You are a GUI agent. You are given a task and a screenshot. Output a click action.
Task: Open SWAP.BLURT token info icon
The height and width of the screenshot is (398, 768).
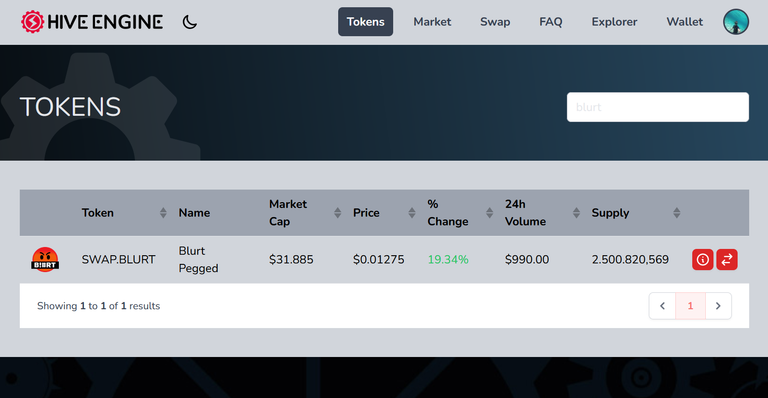tap(702, 259)
